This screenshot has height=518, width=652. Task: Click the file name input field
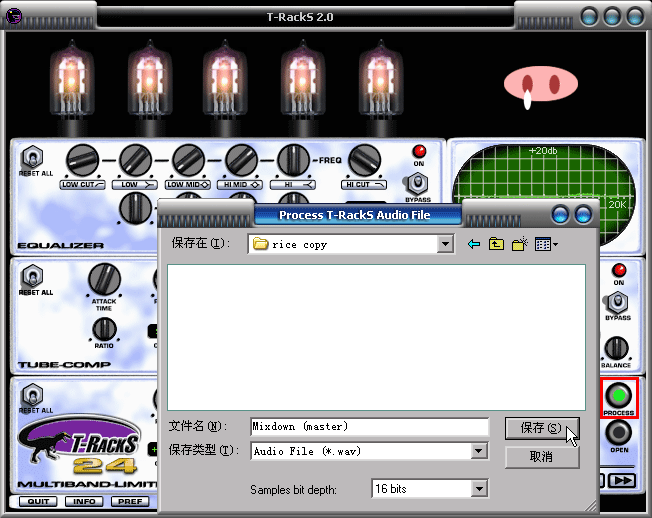tap(369, 427)
